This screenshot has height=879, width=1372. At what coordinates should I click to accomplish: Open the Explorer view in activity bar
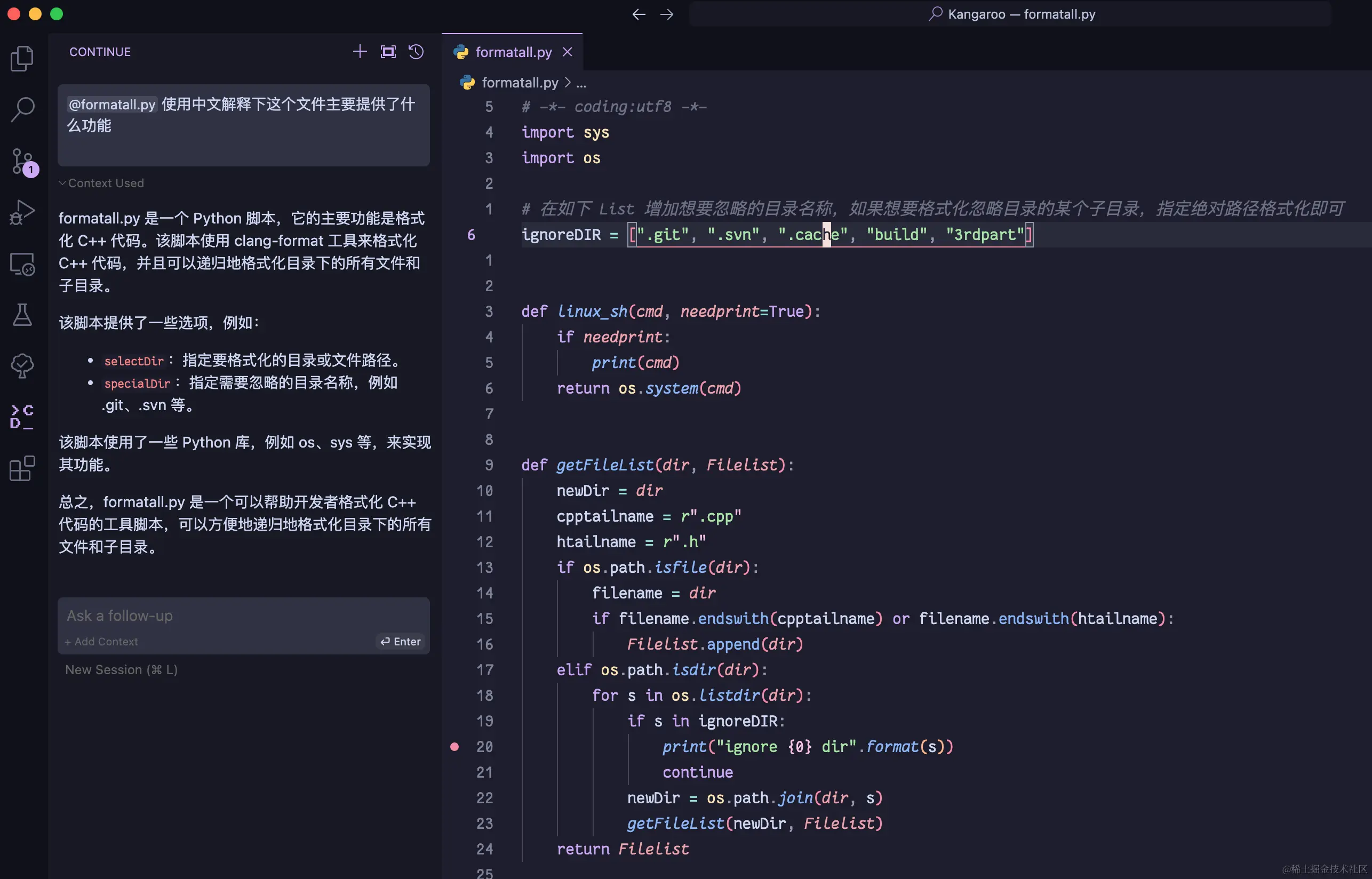click(22, 58)
